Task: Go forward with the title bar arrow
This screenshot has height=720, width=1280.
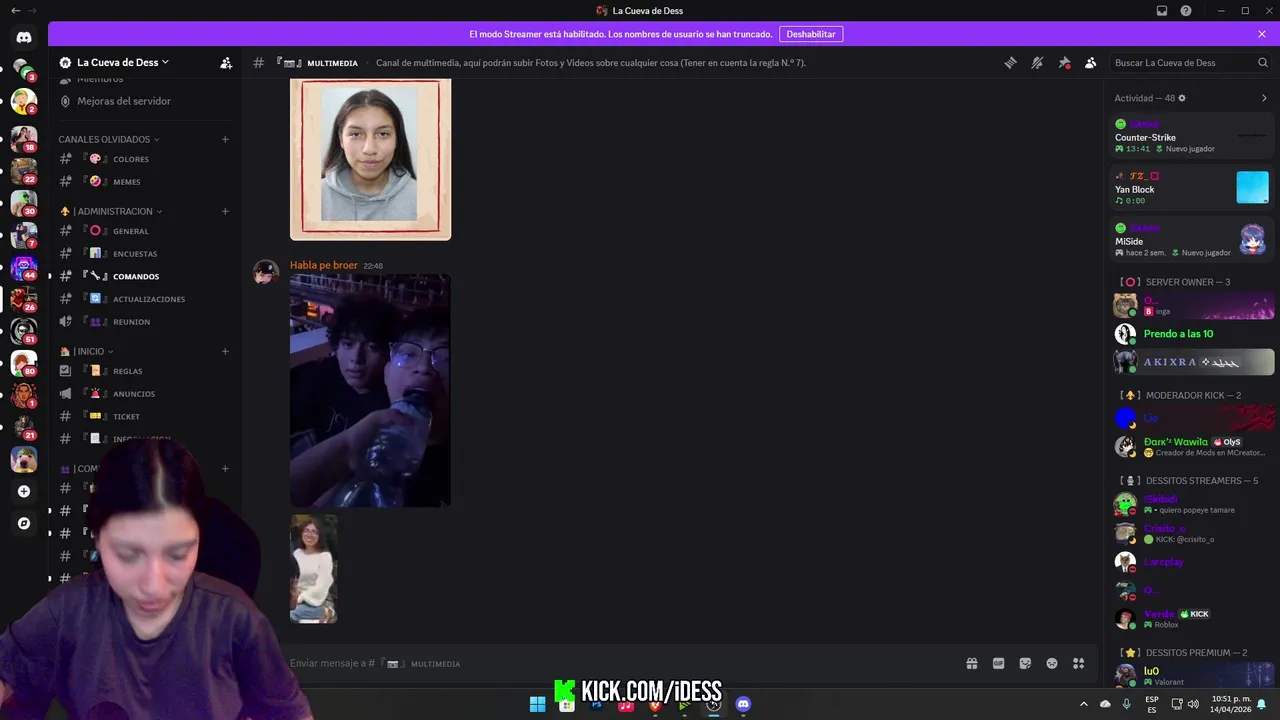Action: (33, 11)
